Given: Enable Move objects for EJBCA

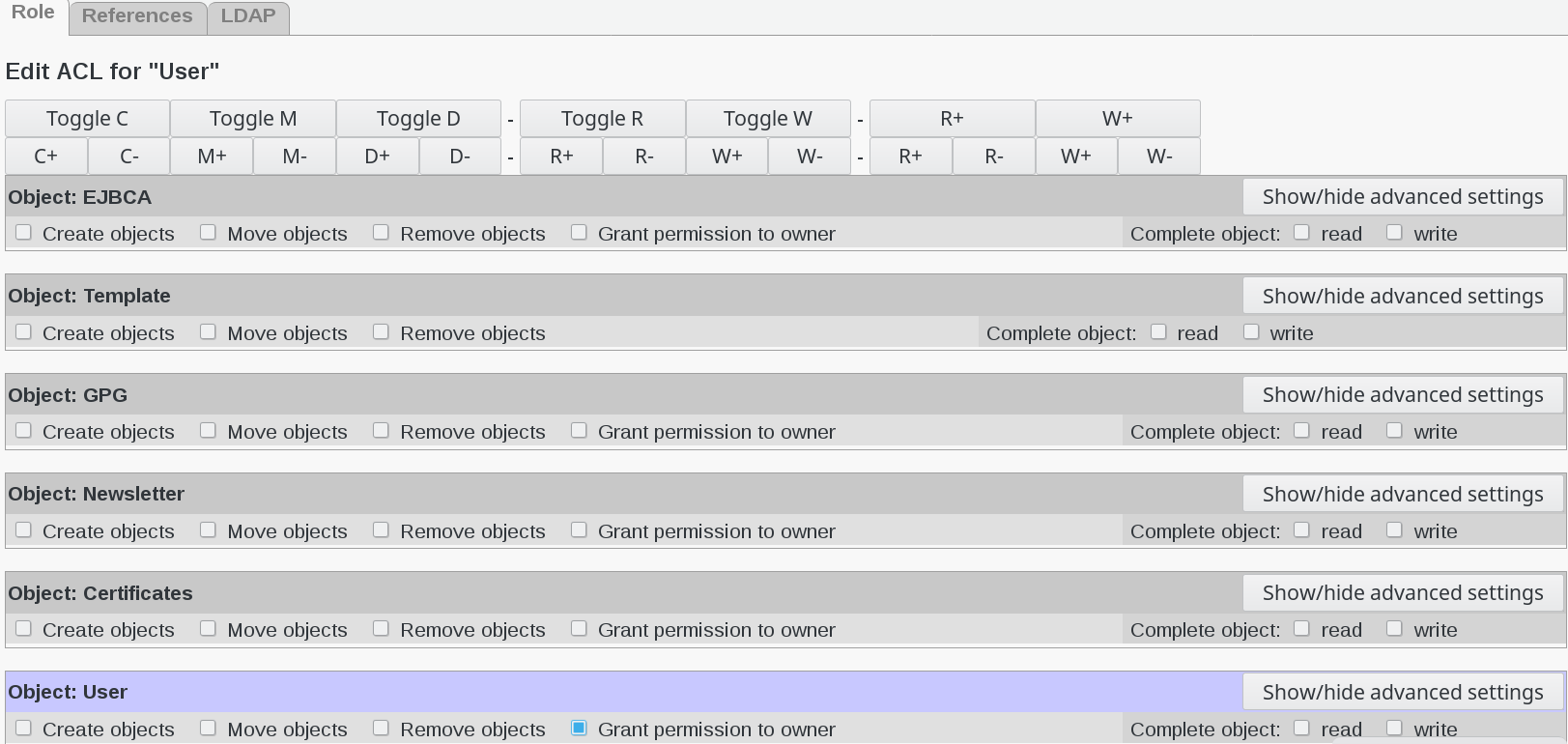Looking at the screenshot, I should click(208, 233).
